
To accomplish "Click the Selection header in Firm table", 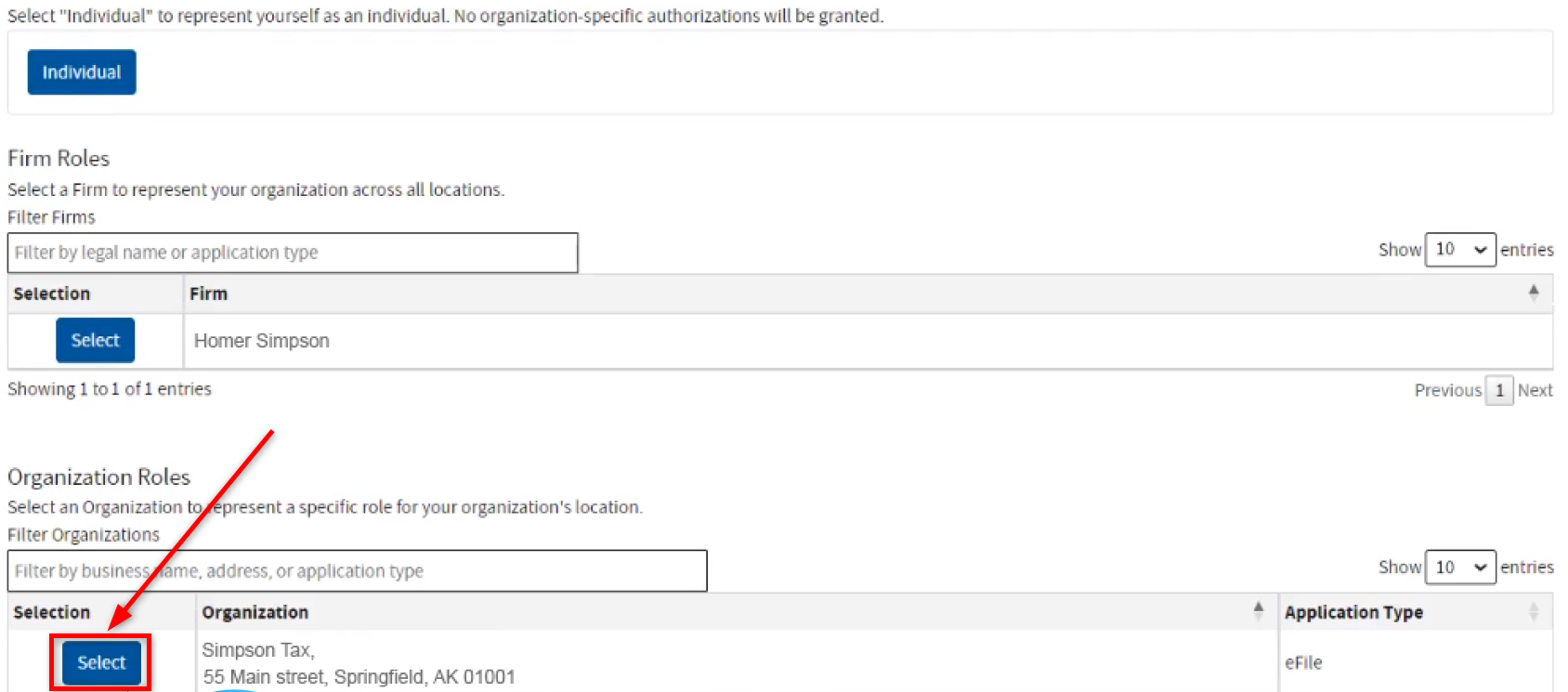I will click(52, 294).
